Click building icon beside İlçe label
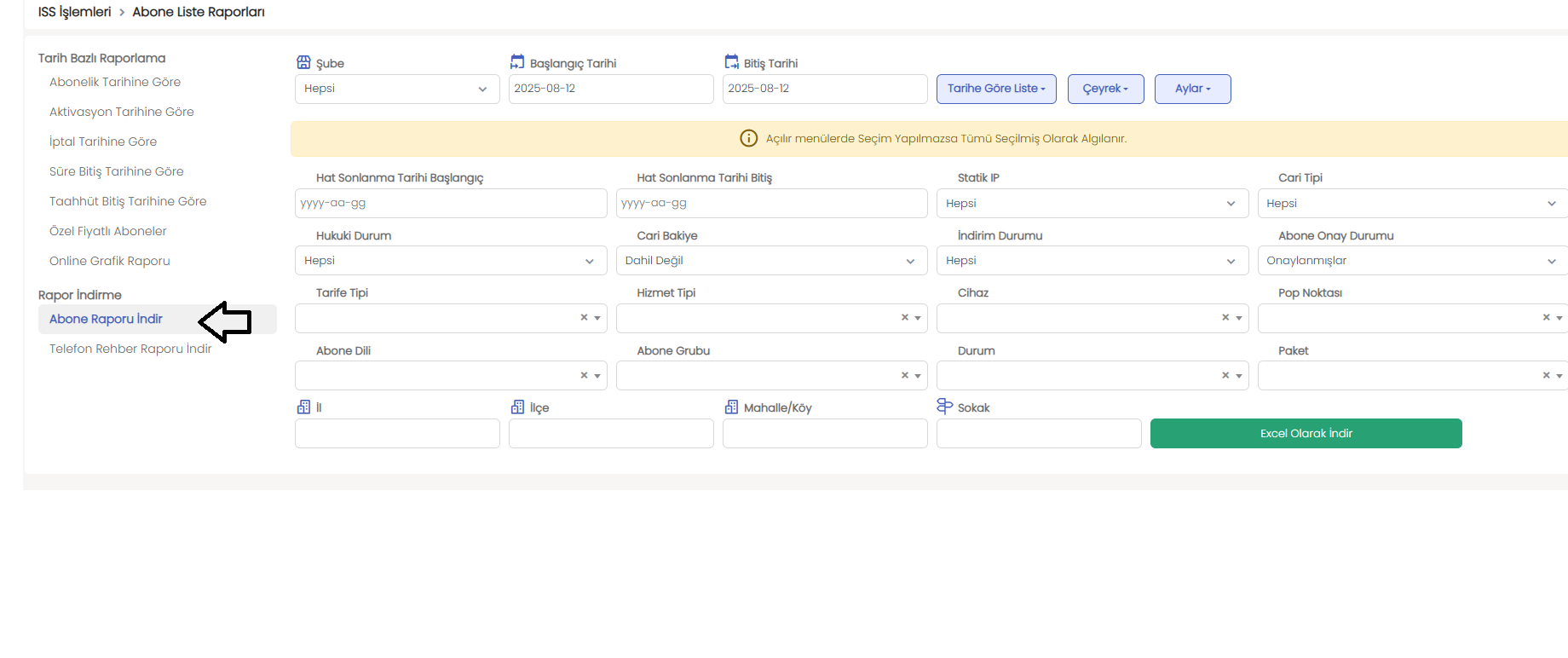Viewport: 1568px width, 658px height. (517, 407)
